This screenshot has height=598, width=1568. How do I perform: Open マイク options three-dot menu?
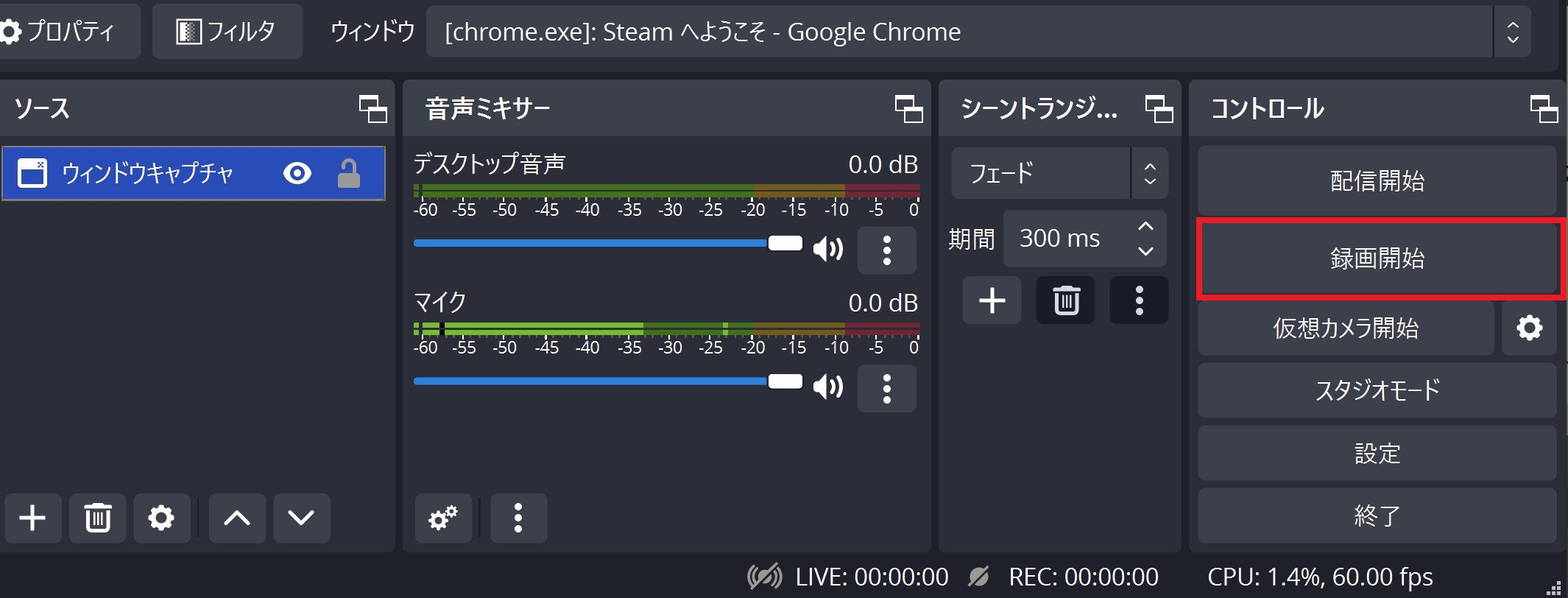tap(887, 388)
